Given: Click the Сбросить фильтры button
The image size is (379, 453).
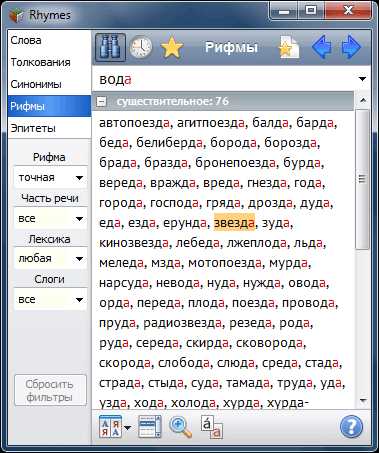Looking at the screenshot, I should [50, 390].
